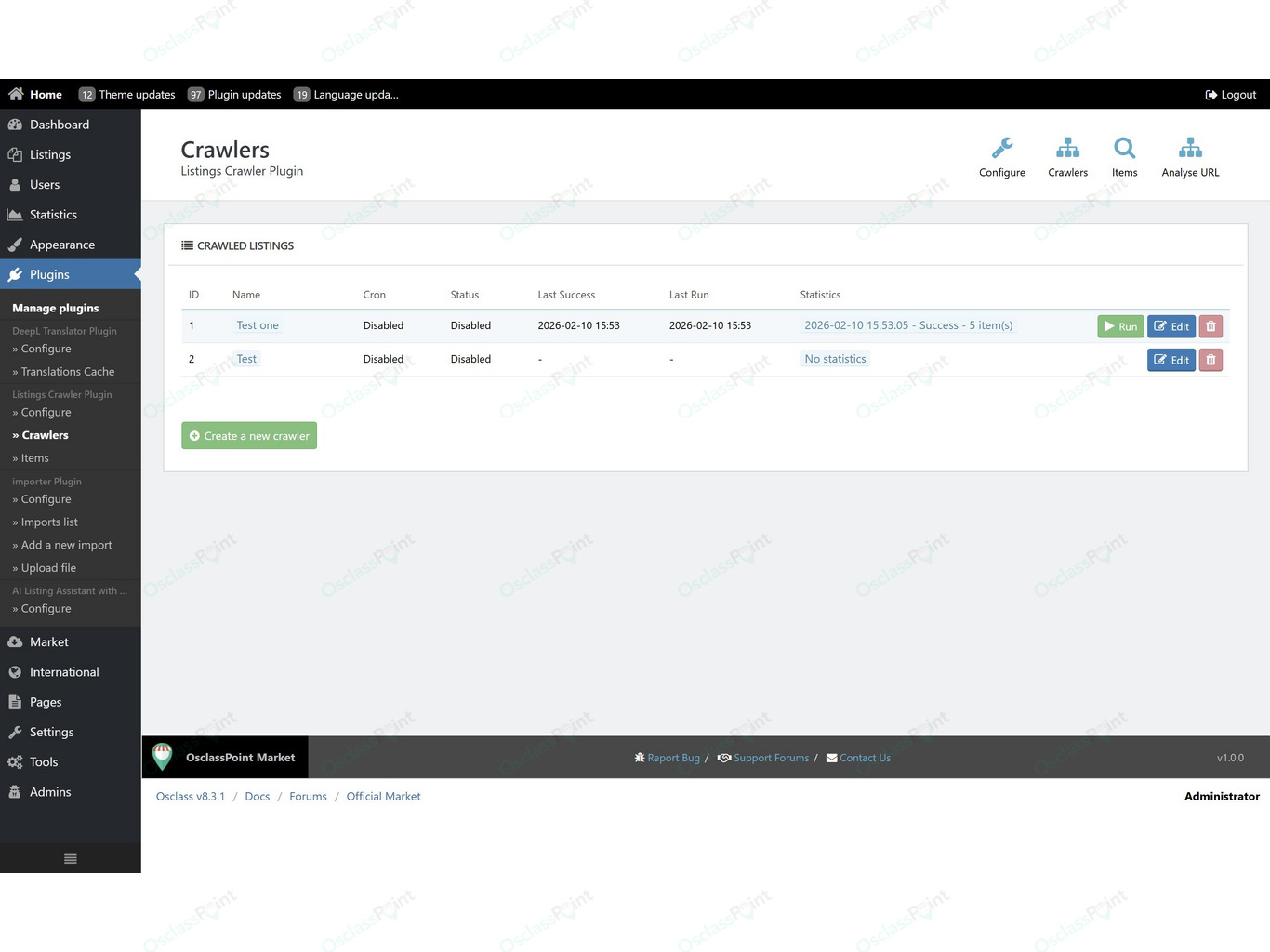Collapse sidebar with hamburger icon

click(71, 858)
